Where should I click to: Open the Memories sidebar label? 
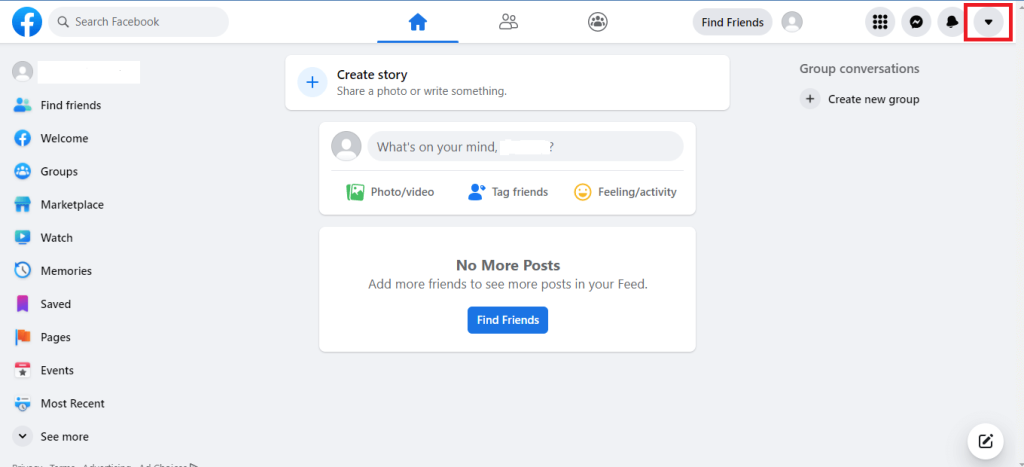pyautogui.click(x=66, y=270)
